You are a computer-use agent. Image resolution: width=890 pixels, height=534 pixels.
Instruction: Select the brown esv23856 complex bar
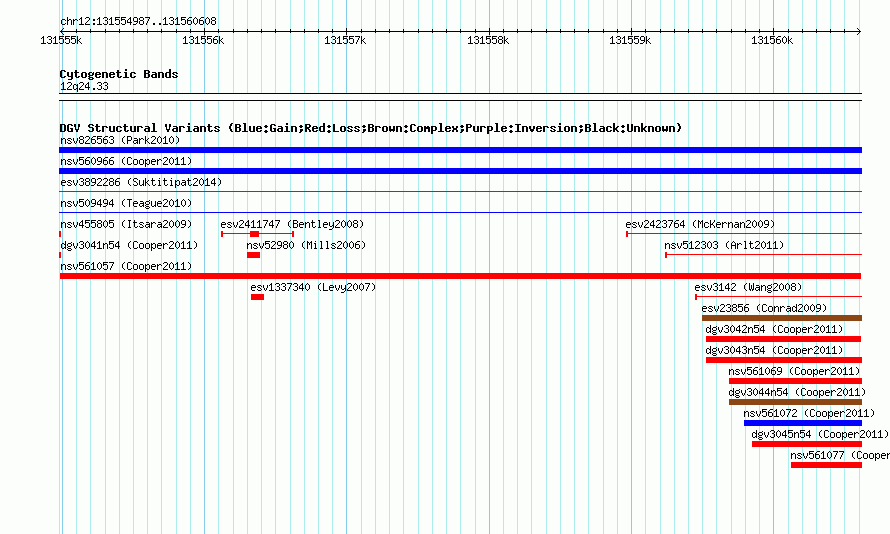pyautogui.click(x=782, y=318)
